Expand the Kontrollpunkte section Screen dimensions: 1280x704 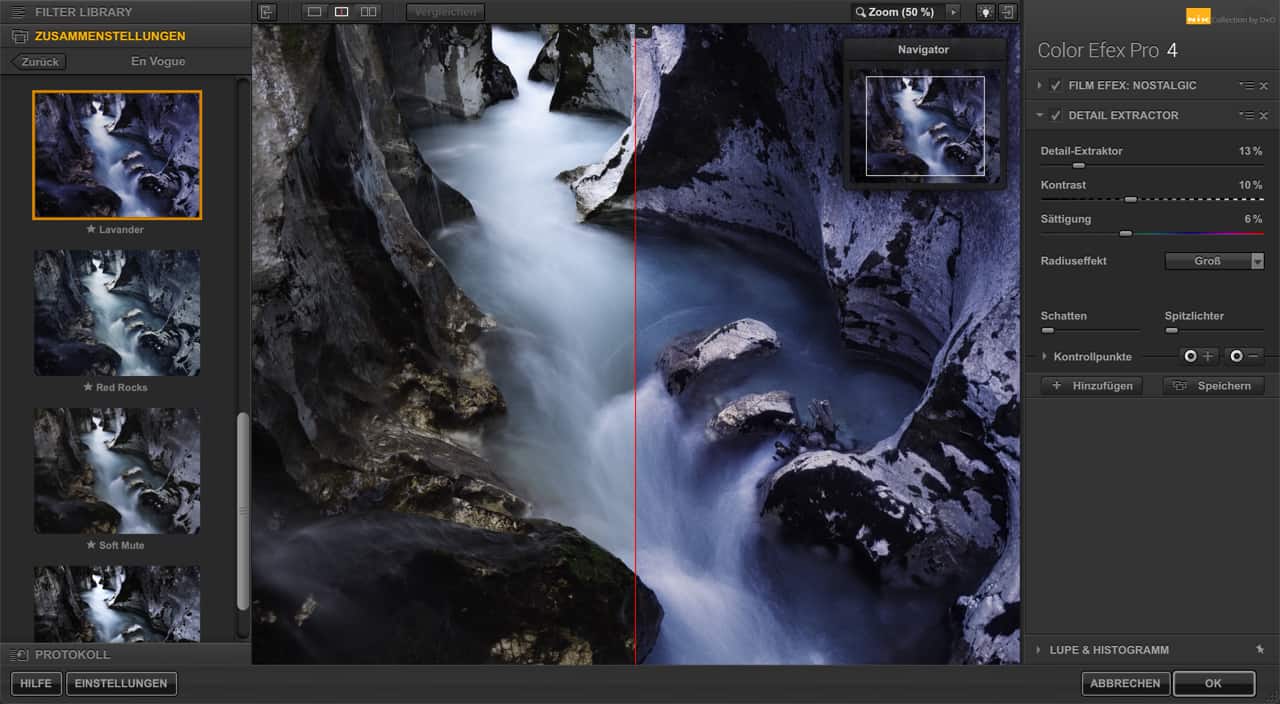pyautogui.click(x=1044, y=356)
